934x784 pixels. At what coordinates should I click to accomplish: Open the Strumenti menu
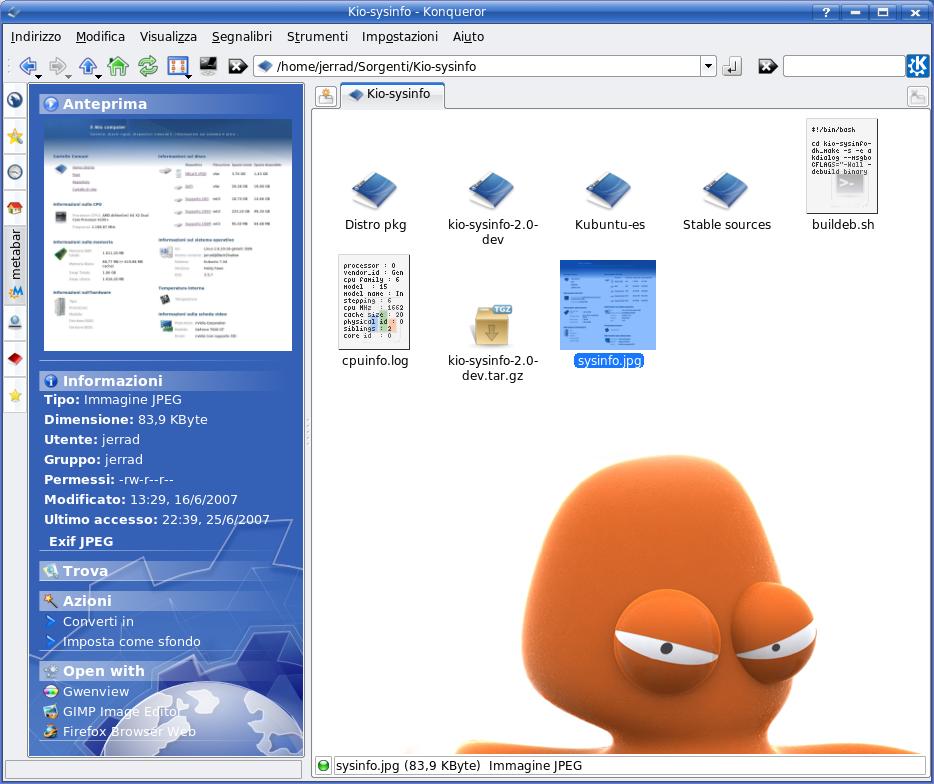[x=317, y=37]
